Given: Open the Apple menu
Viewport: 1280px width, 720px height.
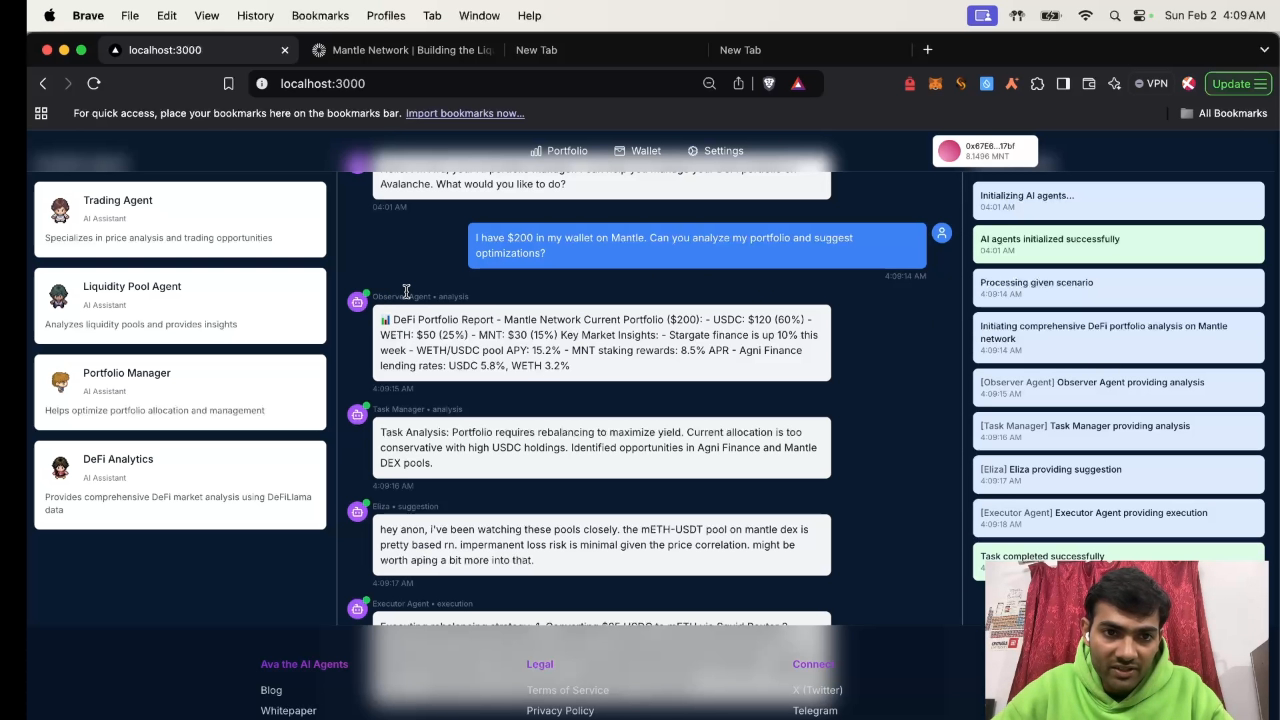Looking at the screenshot, I should tap(49, 15).
